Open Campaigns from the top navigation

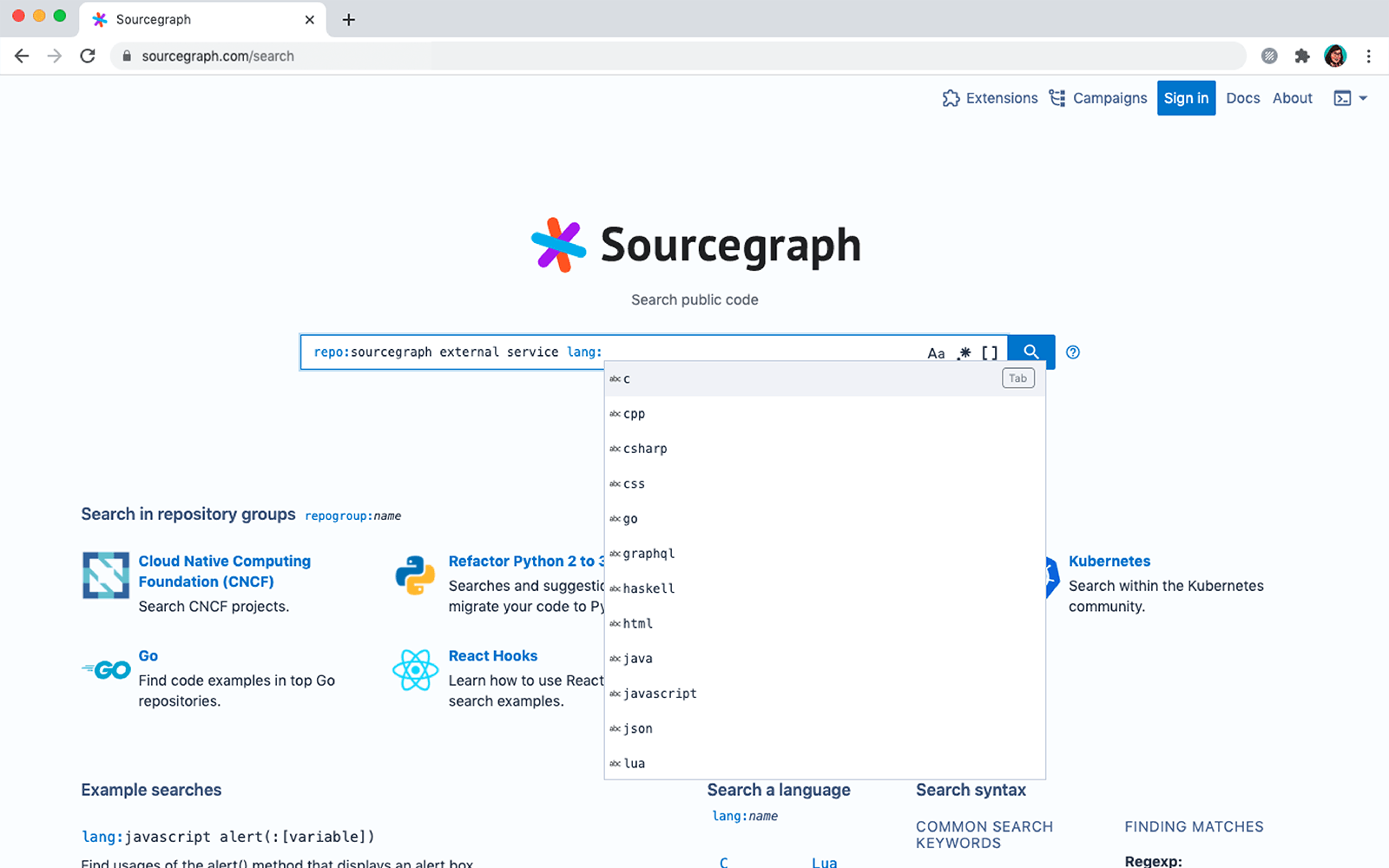click(1098, 98)
